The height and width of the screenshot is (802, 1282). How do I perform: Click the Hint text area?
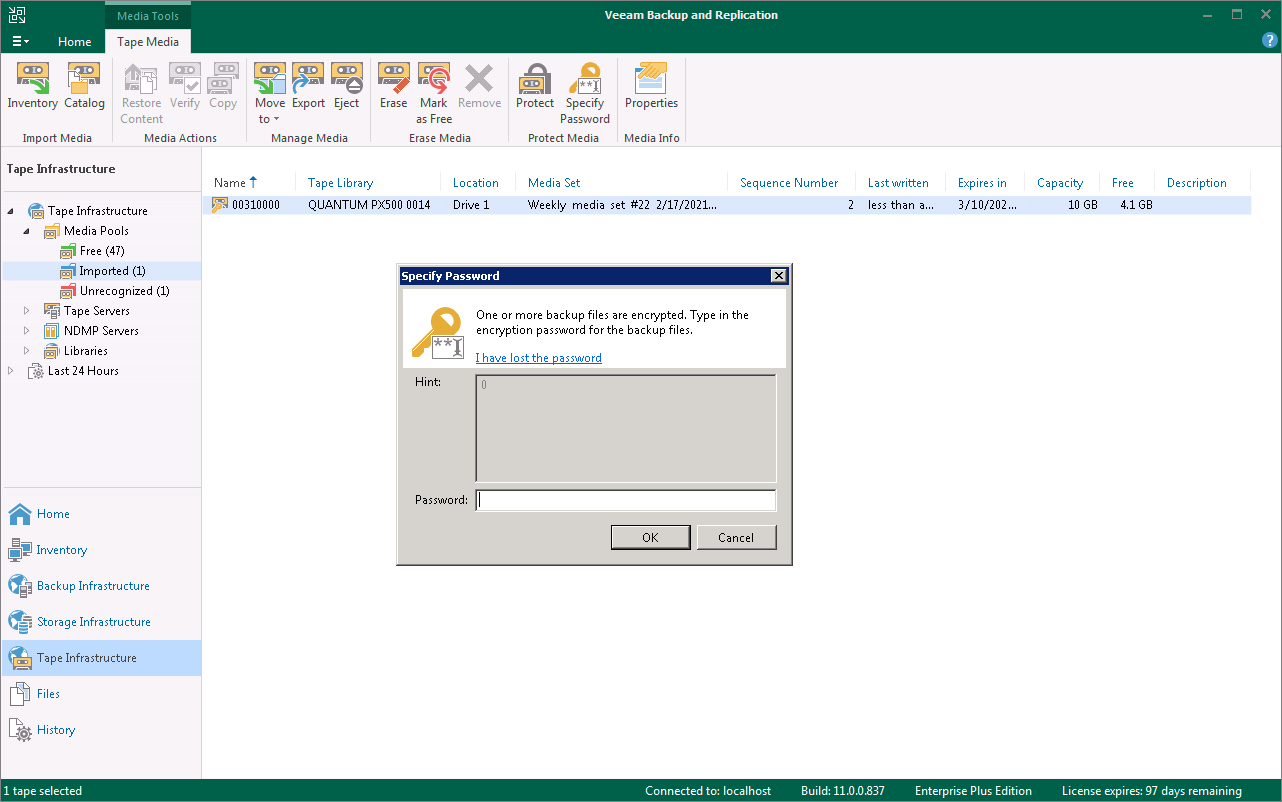tap(626, 429)
